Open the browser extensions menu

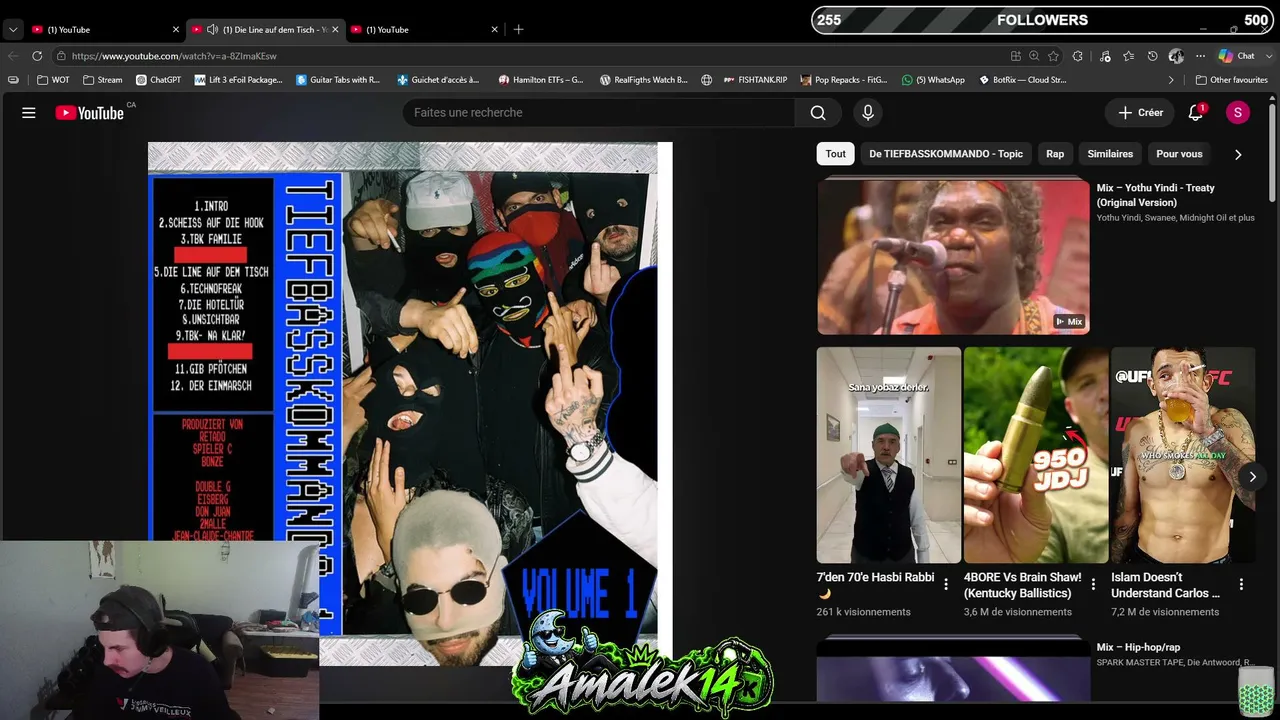coord(1078,56)
